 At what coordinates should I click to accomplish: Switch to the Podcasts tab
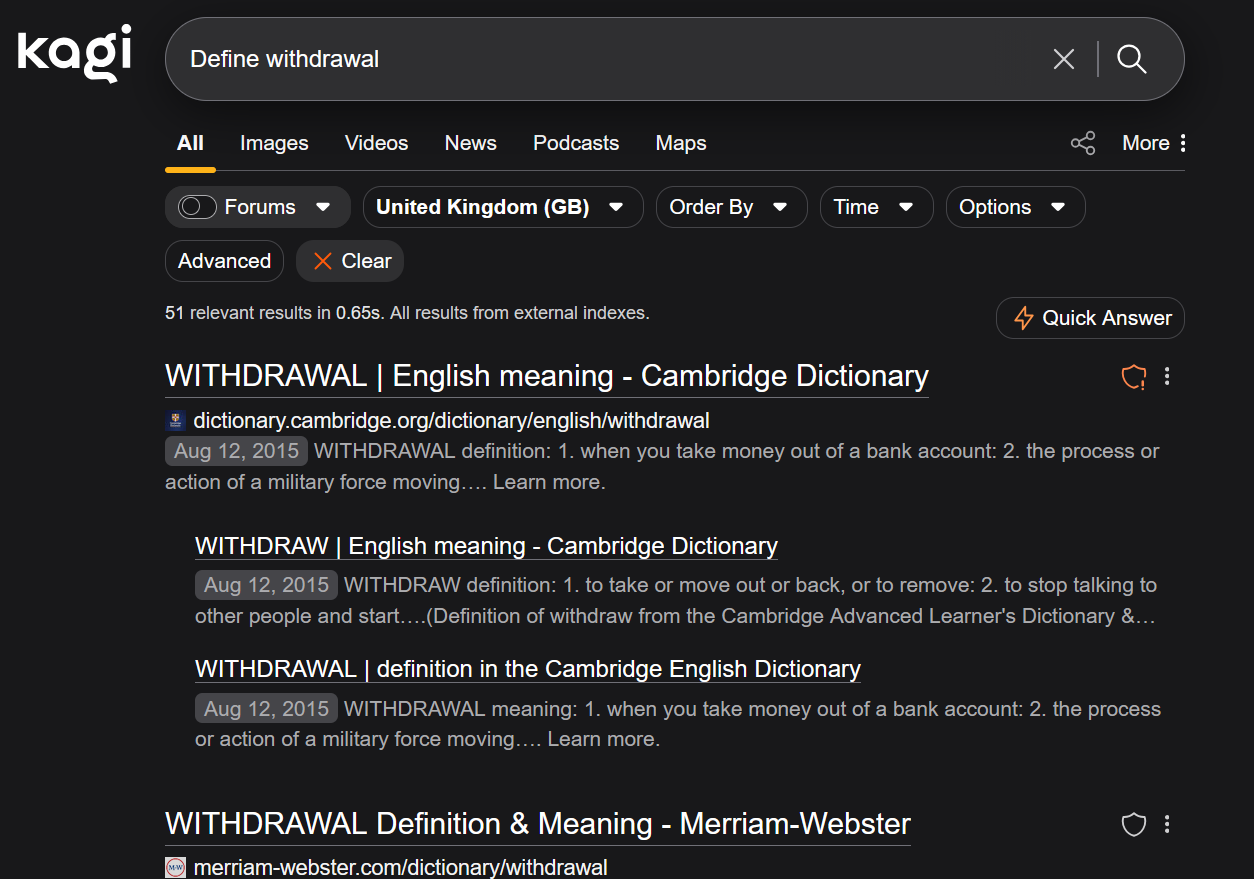575,143
